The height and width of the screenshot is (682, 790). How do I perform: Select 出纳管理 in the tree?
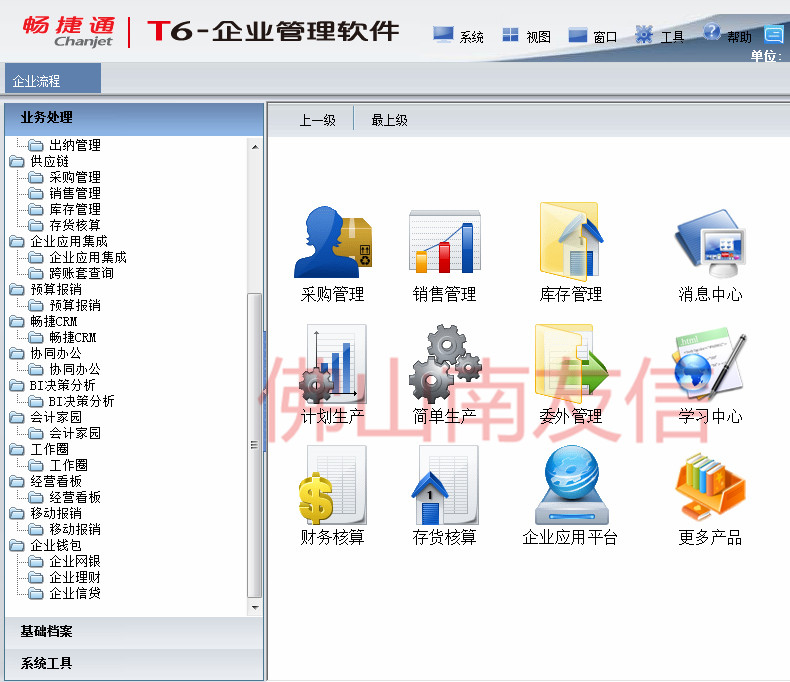tap(75, 145)
